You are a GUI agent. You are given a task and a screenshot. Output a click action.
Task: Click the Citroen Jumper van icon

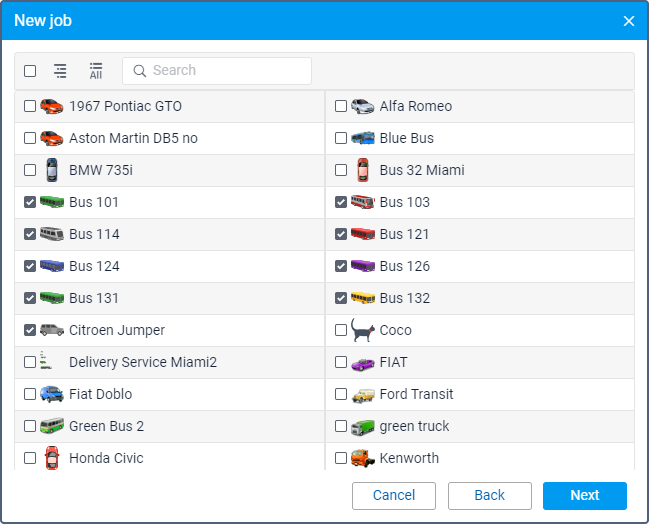(52, 330)
